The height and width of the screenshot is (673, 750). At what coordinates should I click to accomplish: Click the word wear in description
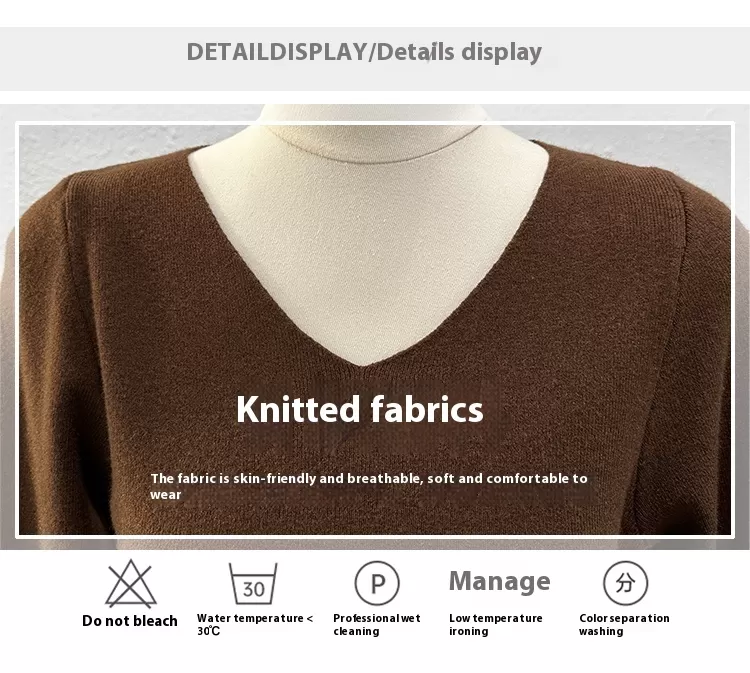click(x=165, y=495)
